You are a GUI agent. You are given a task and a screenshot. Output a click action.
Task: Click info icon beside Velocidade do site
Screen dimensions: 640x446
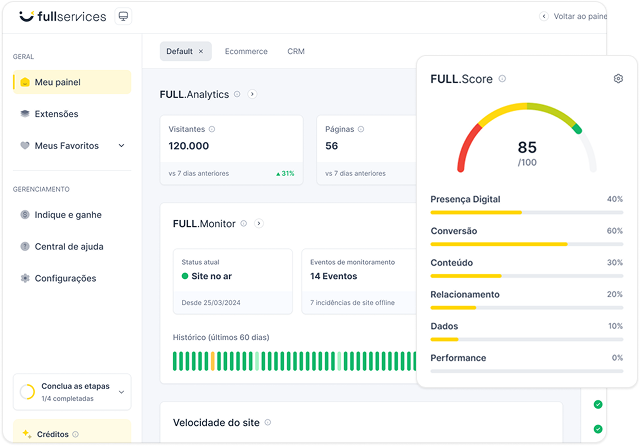pyautogui.click(x=269, y=423)
